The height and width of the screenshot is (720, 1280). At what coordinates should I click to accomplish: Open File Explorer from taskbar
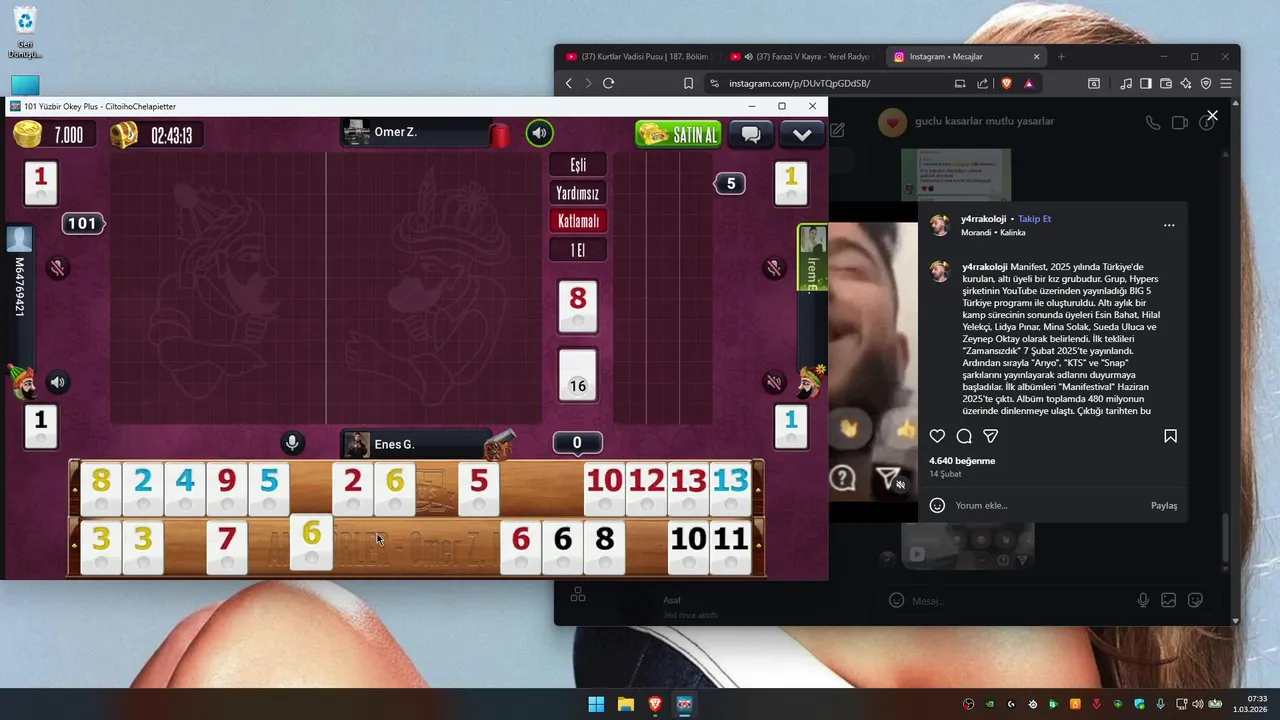click(x=626, y=704)
